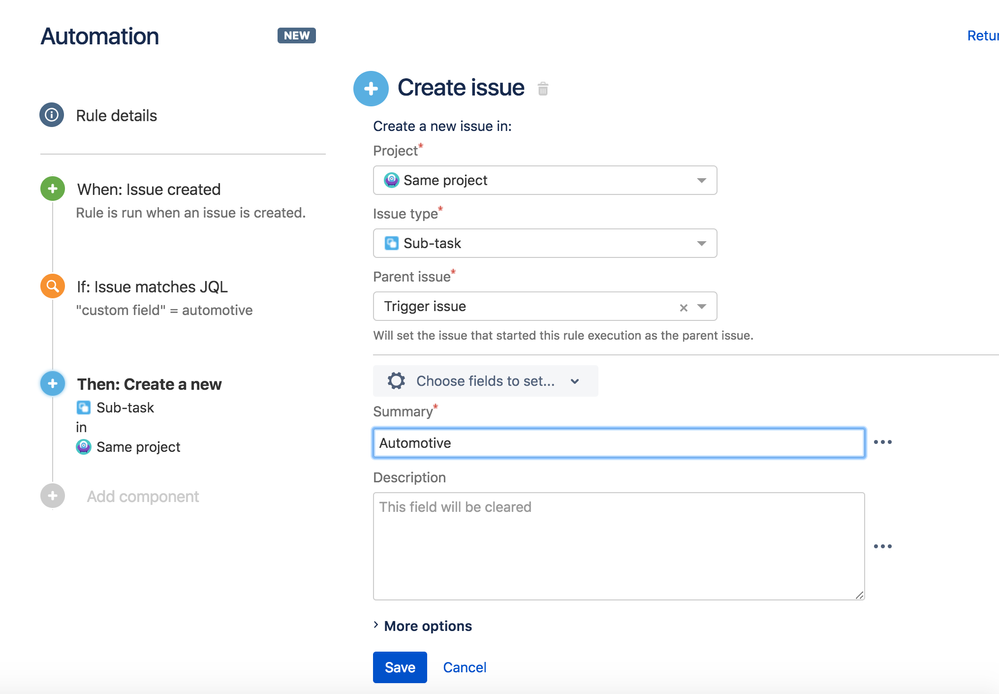Click the "custom field" = automotive text
The height and width of the screenshot is (694, 999).
pyautogui.click(x=164, y=310)
